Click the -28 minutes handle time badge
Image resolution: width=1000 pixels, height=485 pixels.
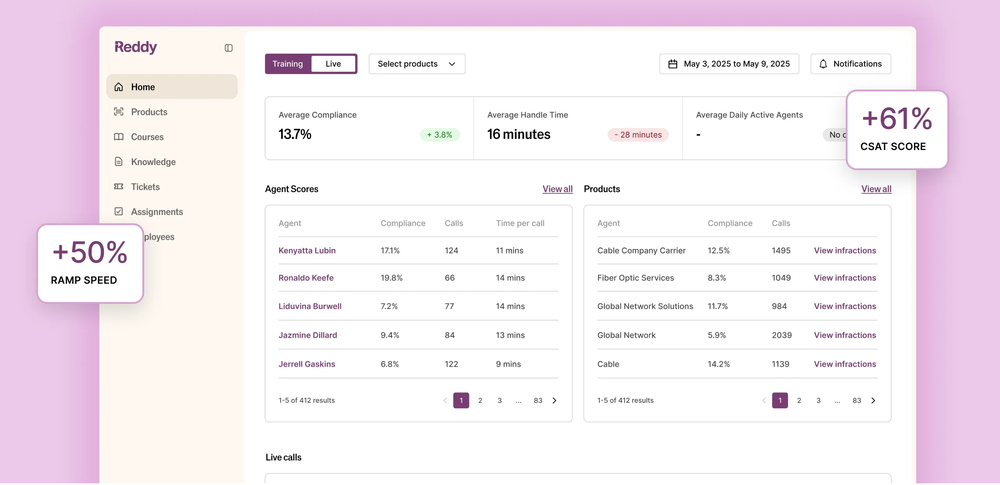[638, 135]
